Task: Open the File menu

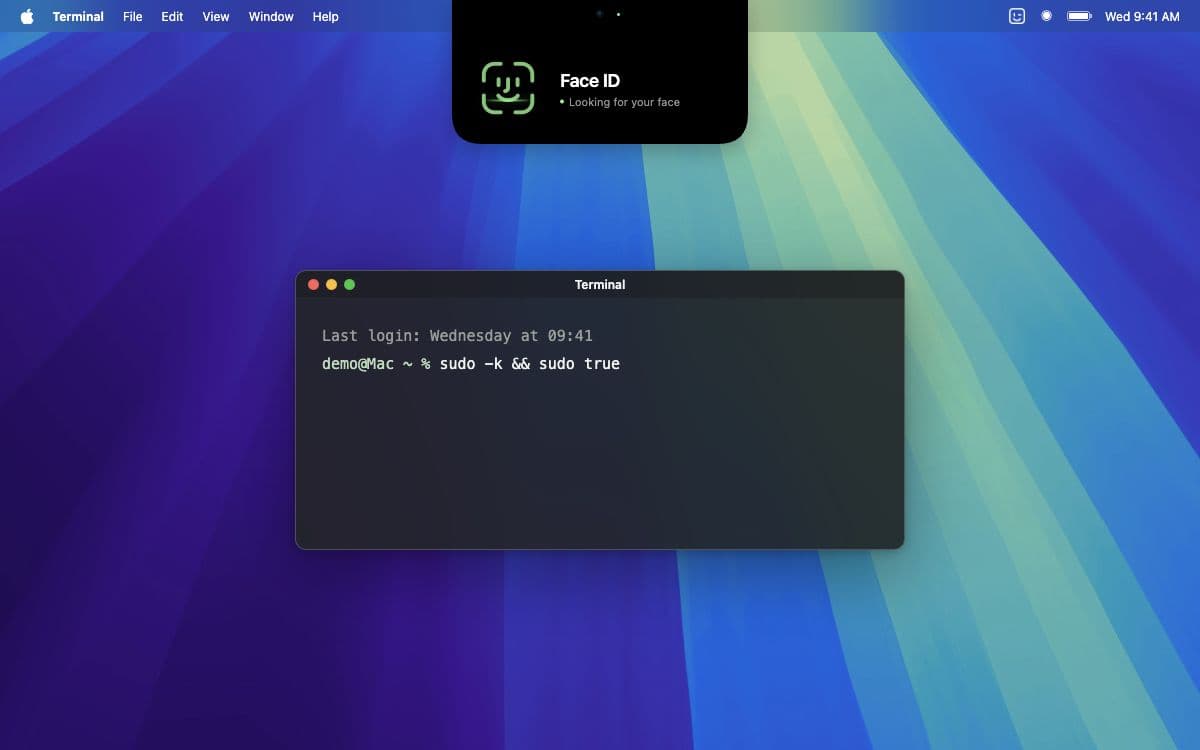Action: 133,16
